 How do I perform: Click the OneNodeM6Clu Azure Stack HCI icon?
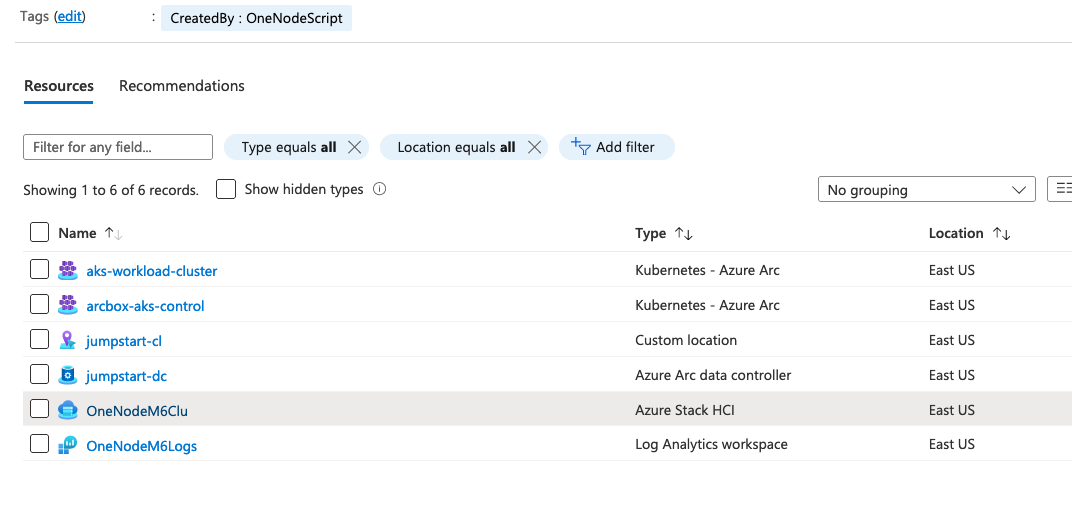click(x=68, y=410)
